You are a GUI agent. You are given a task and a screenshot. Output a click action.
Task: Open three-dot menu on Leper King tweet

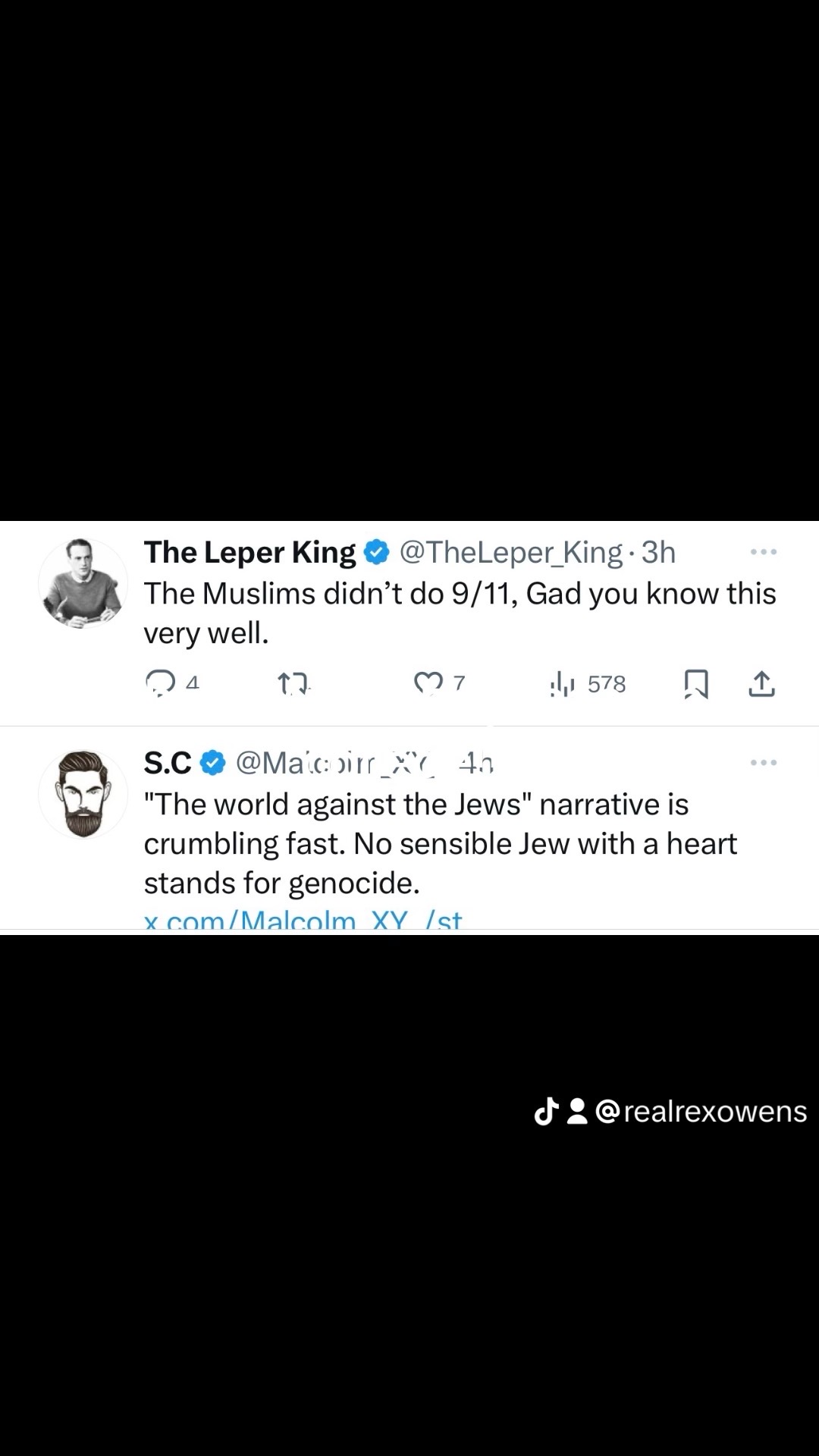[764, 552]
